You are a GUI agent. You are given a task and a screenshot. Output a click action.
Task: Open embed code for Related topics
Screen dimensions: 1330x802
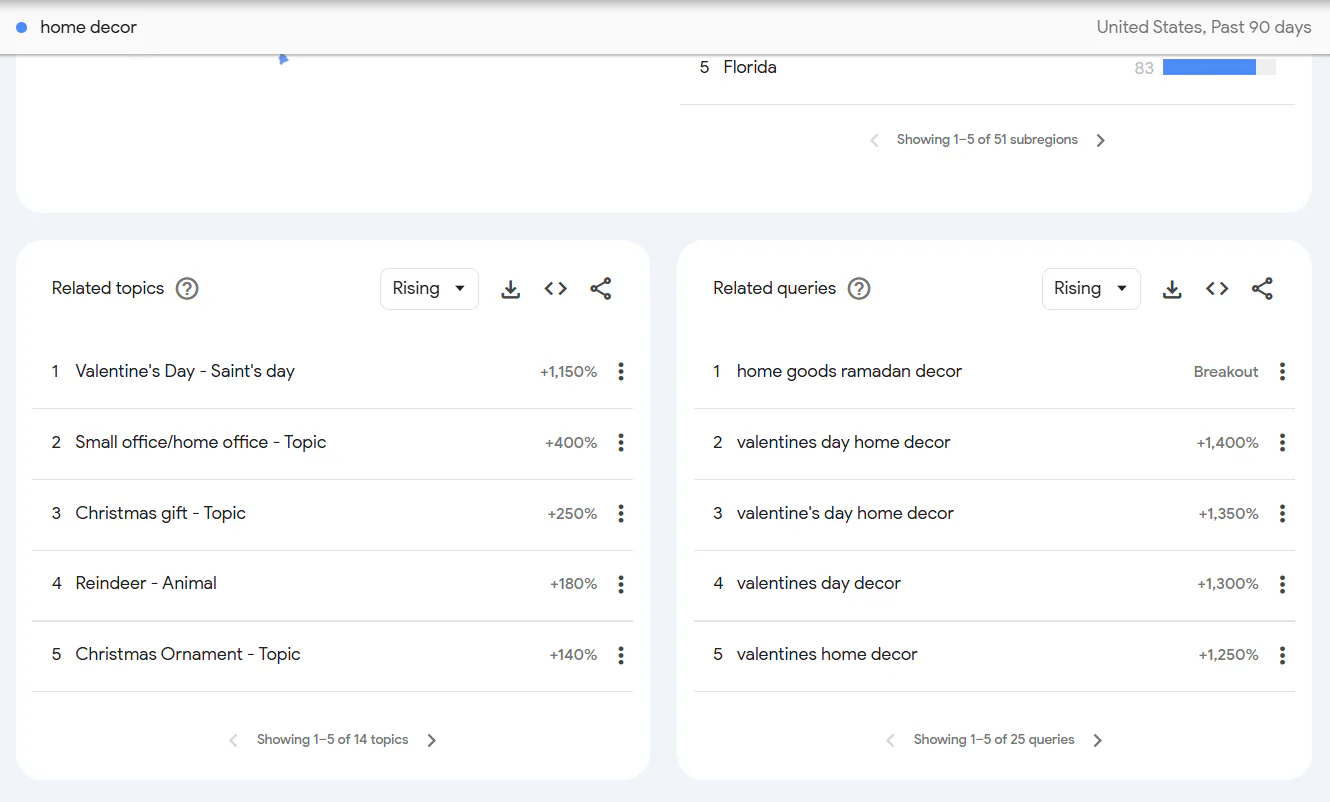pos(556,289)
